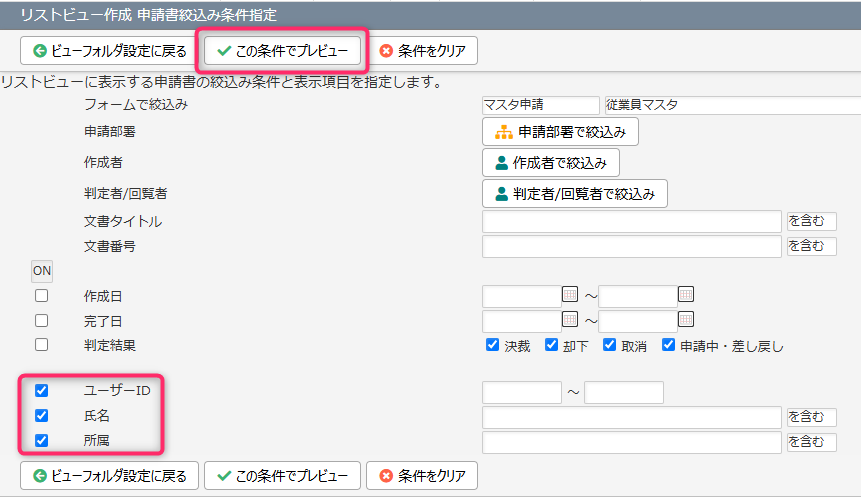Image resolution: width=861 pixels, height=497 pixels.
Task: Focus the ユーザーID range start field
Action: pyautogui.click(x=522, y=392)
